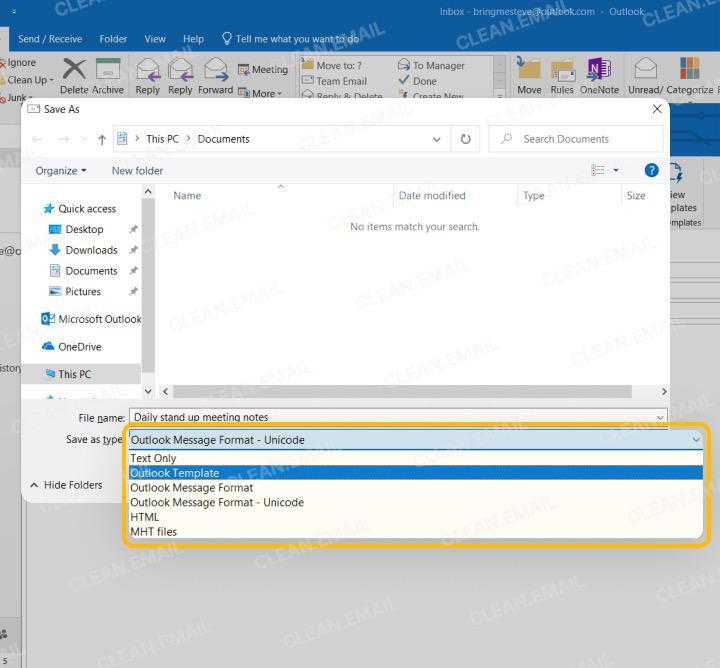This screenshot has width=720, height=668.
Task: Click the blue Help question icon
Action: [x=651, y=170]
